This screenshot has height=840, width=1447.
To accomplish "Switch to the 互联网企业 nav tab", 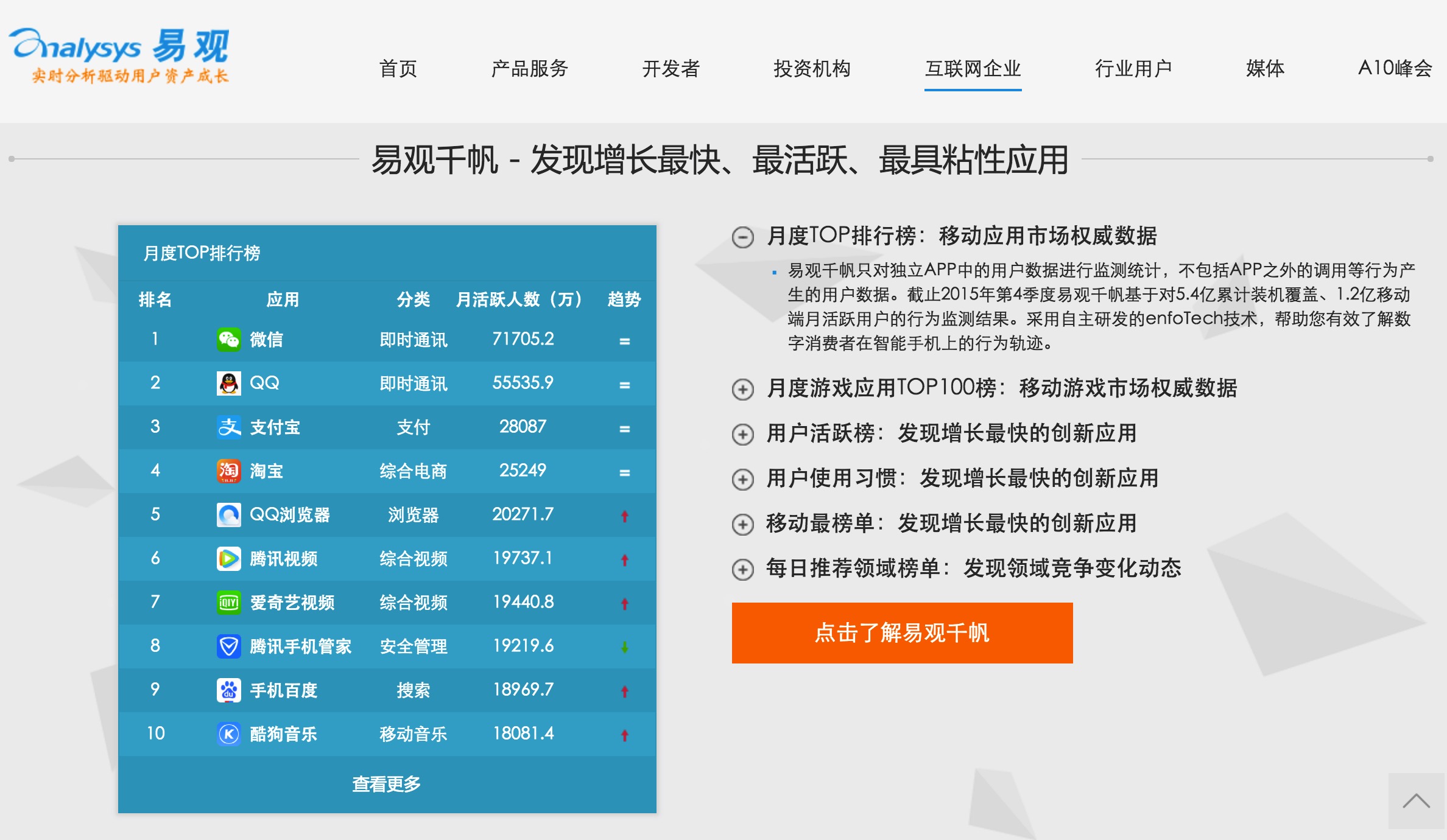I will point(972,69).
